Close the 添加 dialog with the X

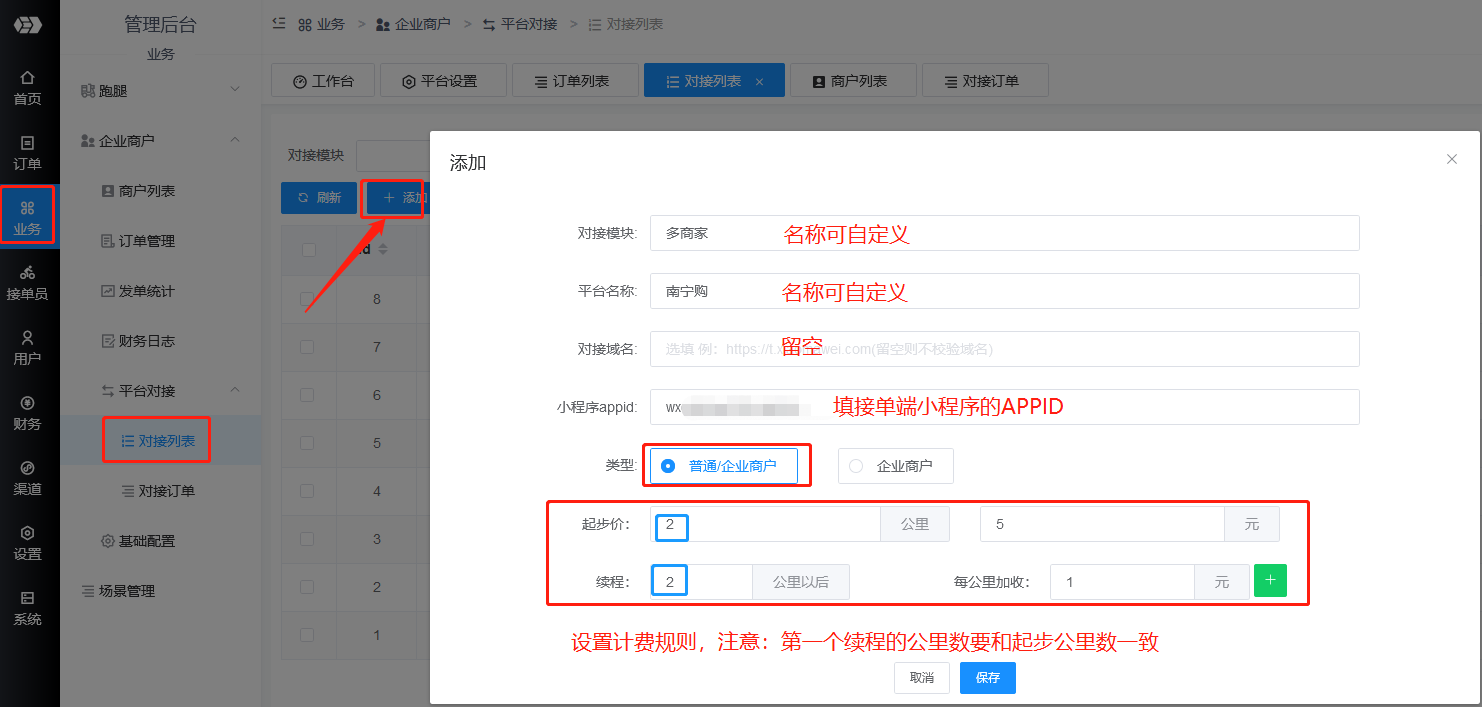pos(1452,159)
